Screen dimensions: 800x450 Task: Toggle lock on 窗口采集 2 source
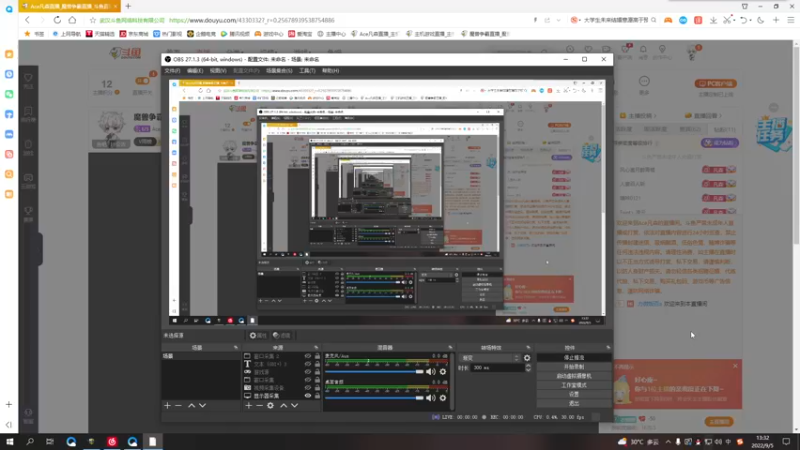click(317, 356)
